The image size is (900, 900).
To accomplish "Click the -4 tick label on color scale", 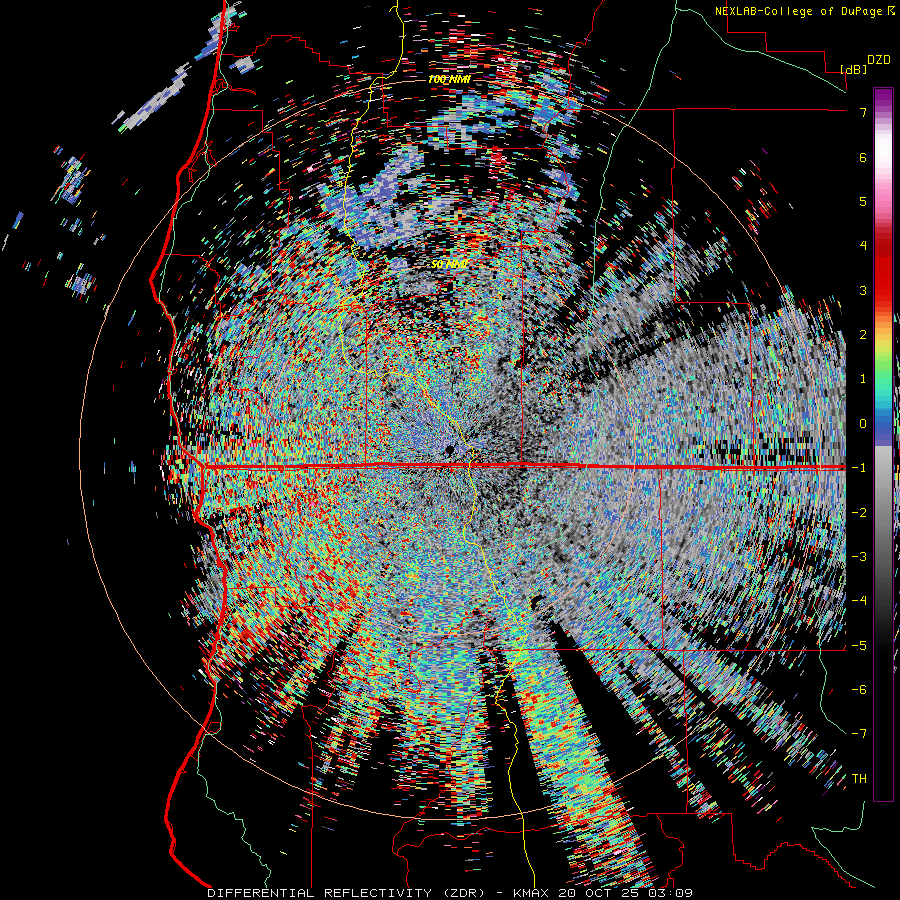I will (x=859, y=601).
